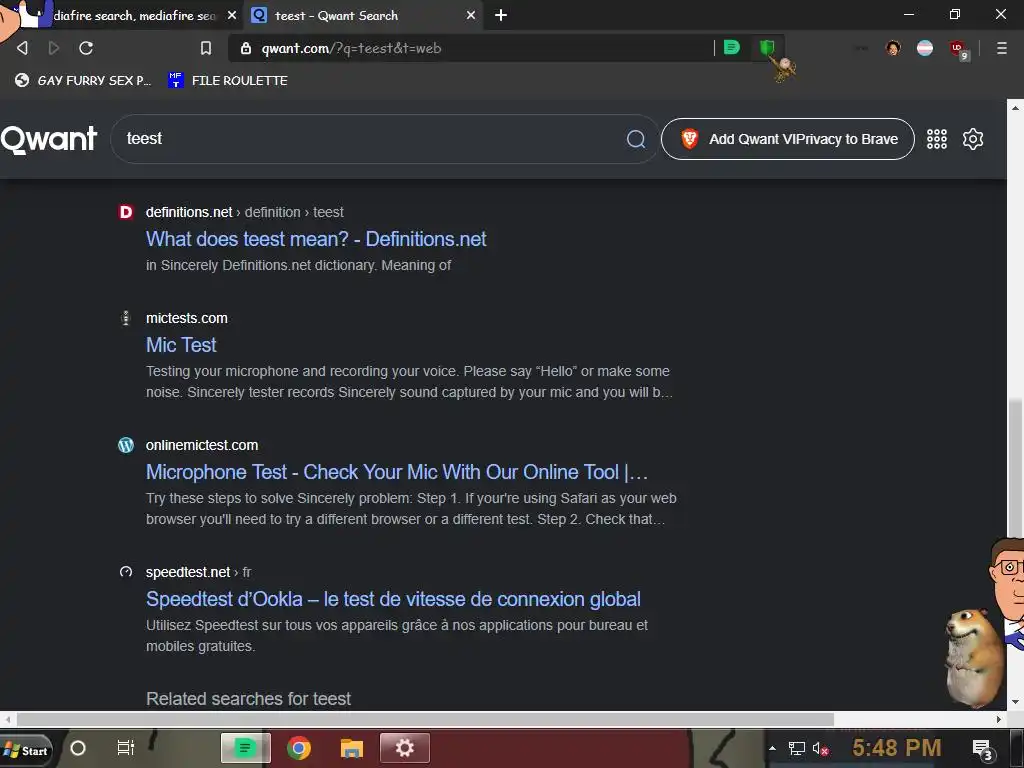Open Task View from the taskbar
This screenshot has height=768, width=1024.
point(125,748)
